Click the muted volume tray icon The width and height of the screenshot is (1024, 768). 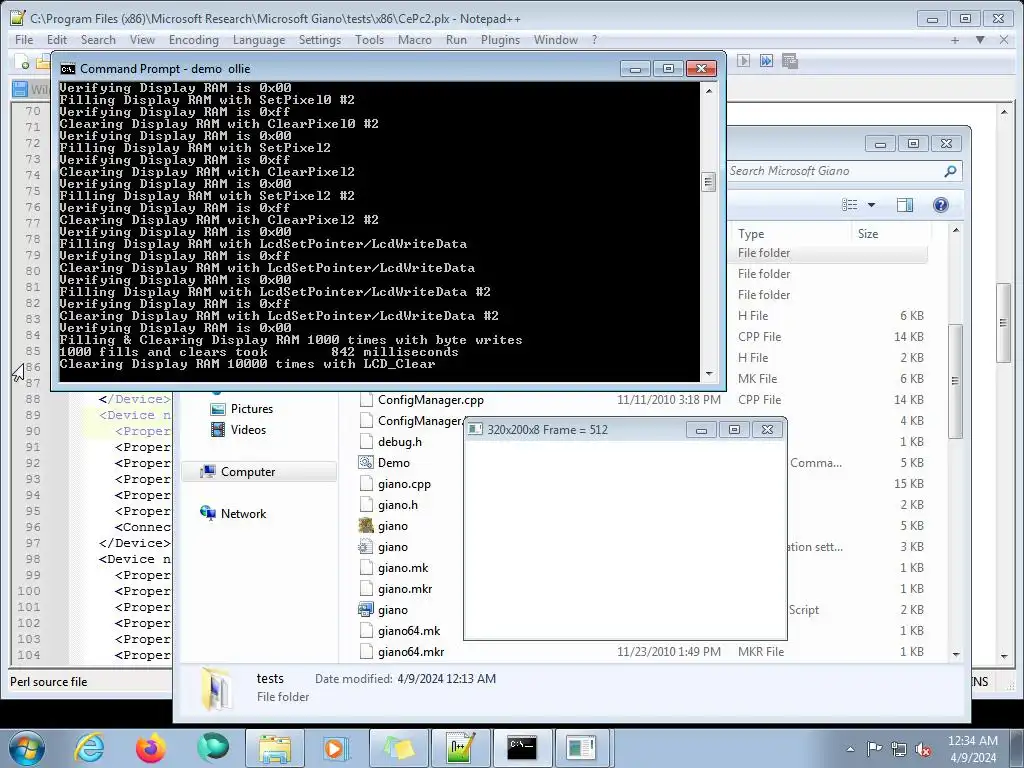[x=923, y=749]
